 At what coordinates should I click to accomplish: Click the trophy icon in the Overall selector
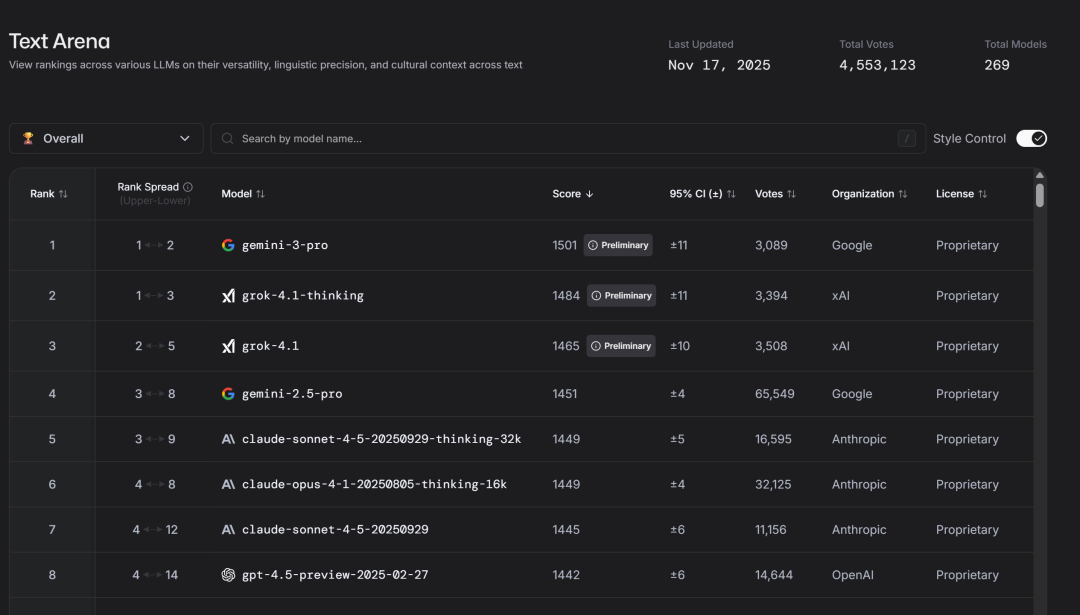pos(28,138)
